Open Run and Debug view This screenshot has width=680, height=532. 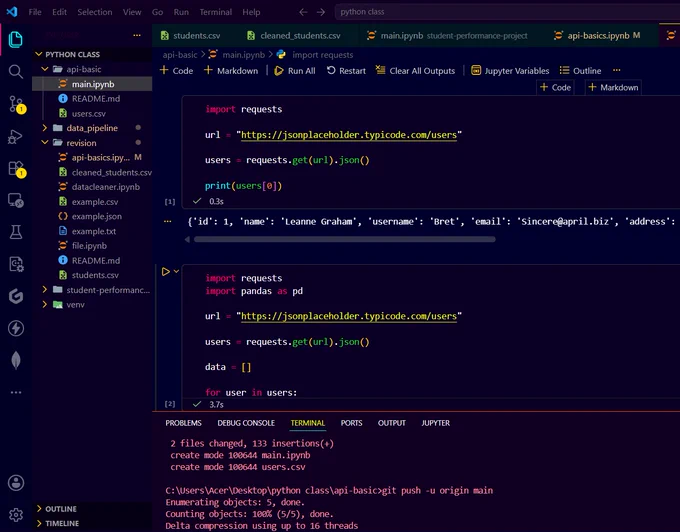(15, 137)
